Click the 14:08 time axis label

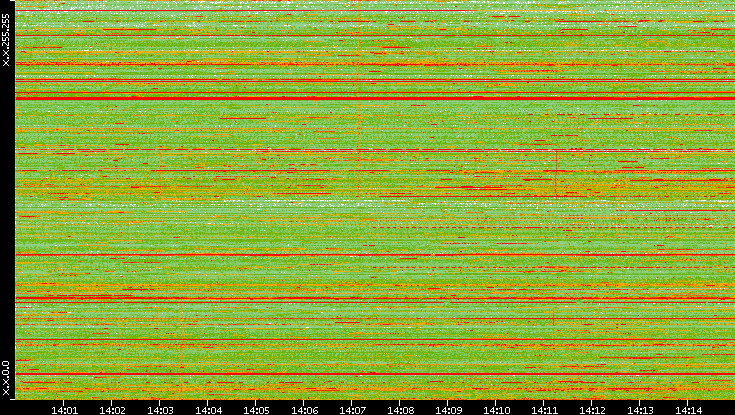tap(400, 410)
